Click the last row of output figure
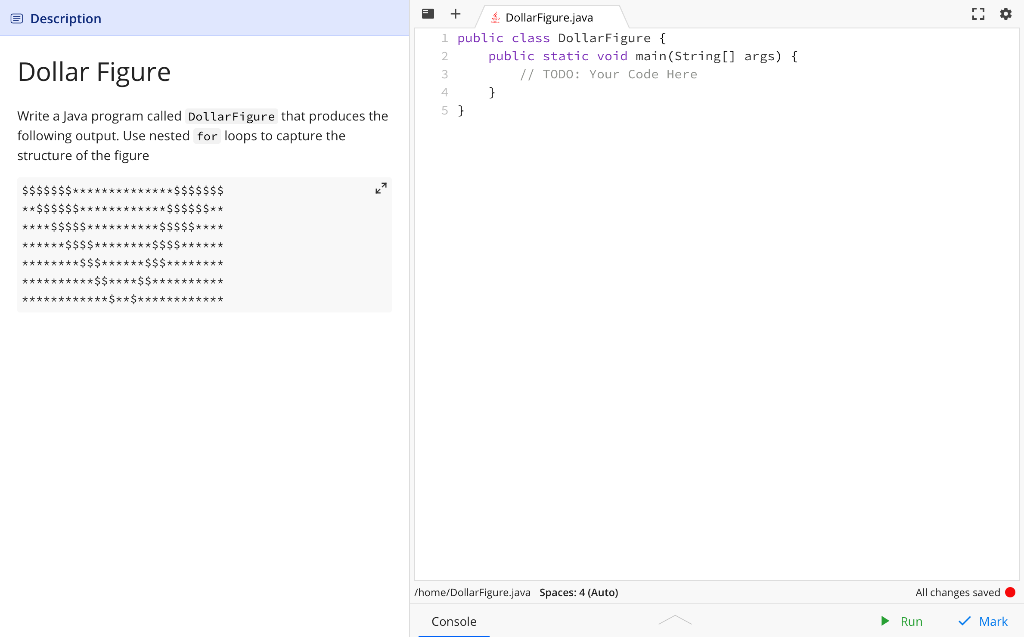The width and height of the screenshot is (1024, 637). (x=123, y=300)
